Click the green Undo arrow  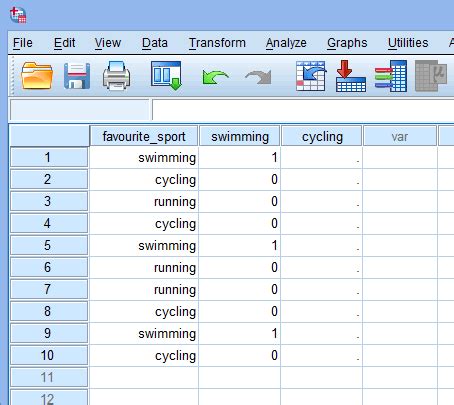pos(215,78)
